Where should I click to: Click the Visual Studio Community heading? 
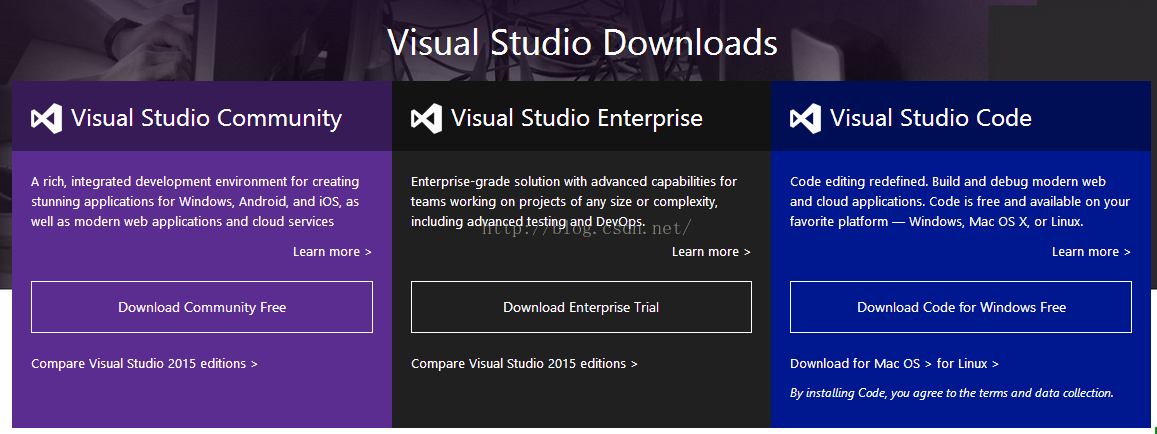tap(207, 118)
